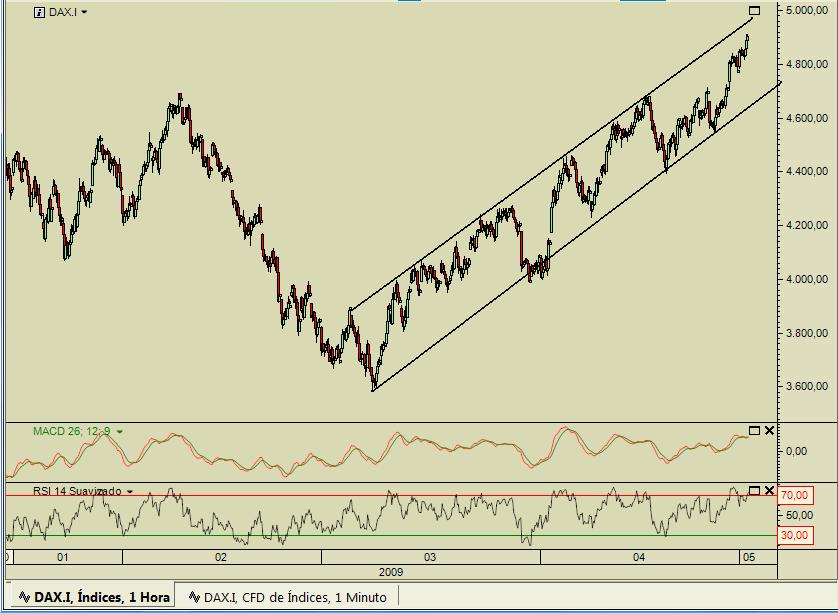Expand the DAX.I symbol dropdown arrow

click(x=84, y=12)
